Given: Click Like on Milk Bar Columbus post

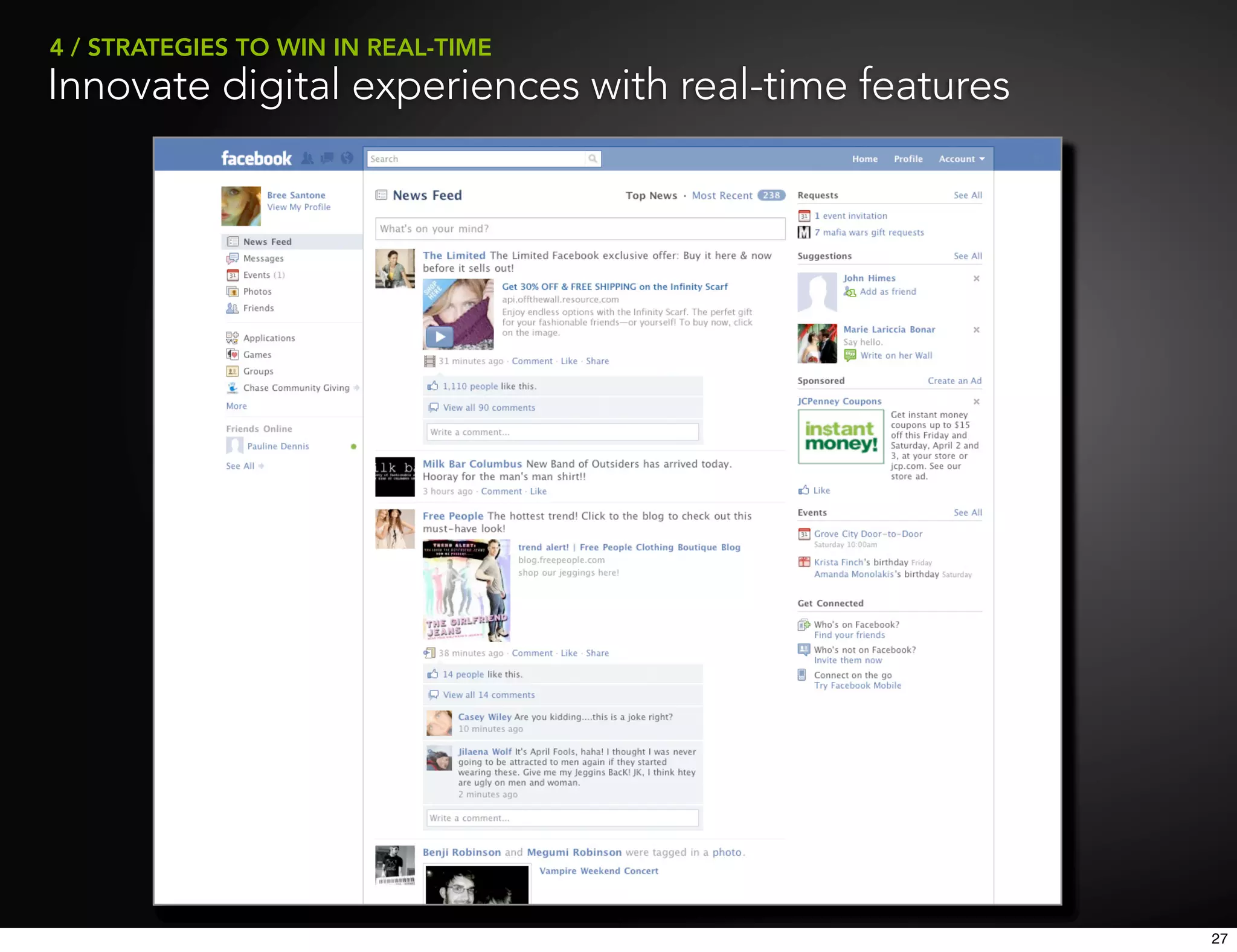Looking at the screenshot, I should point(538,492).
